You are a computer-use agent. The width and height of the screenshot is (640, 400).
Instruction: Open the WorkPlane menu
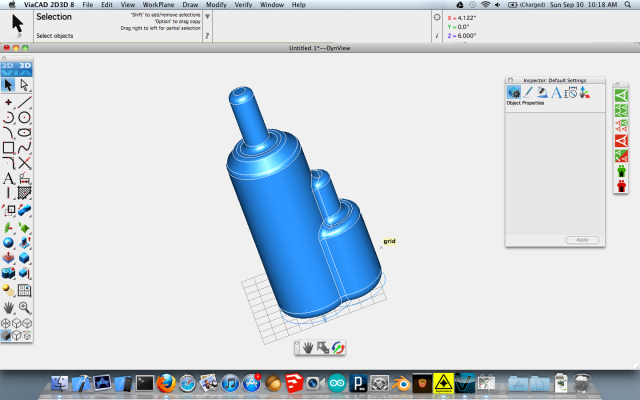159,5
